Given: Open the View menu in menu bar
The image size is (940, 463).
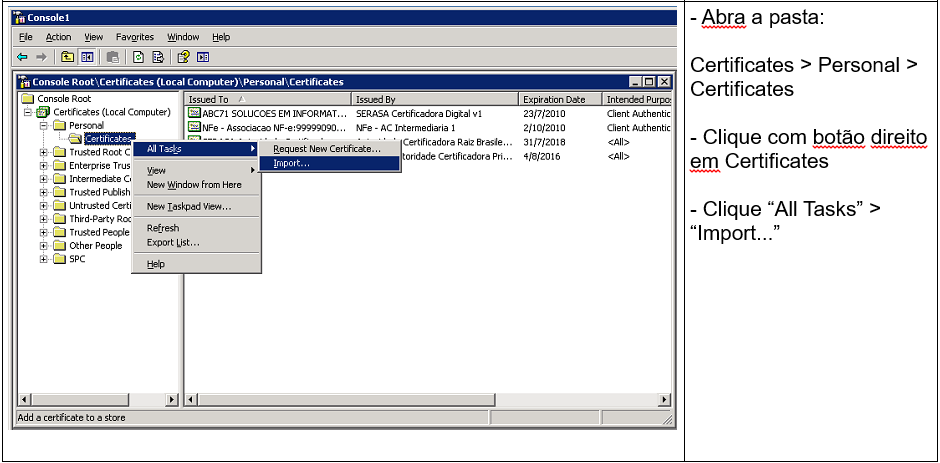Looking at the screenshot, I should [x=94, y=37].
